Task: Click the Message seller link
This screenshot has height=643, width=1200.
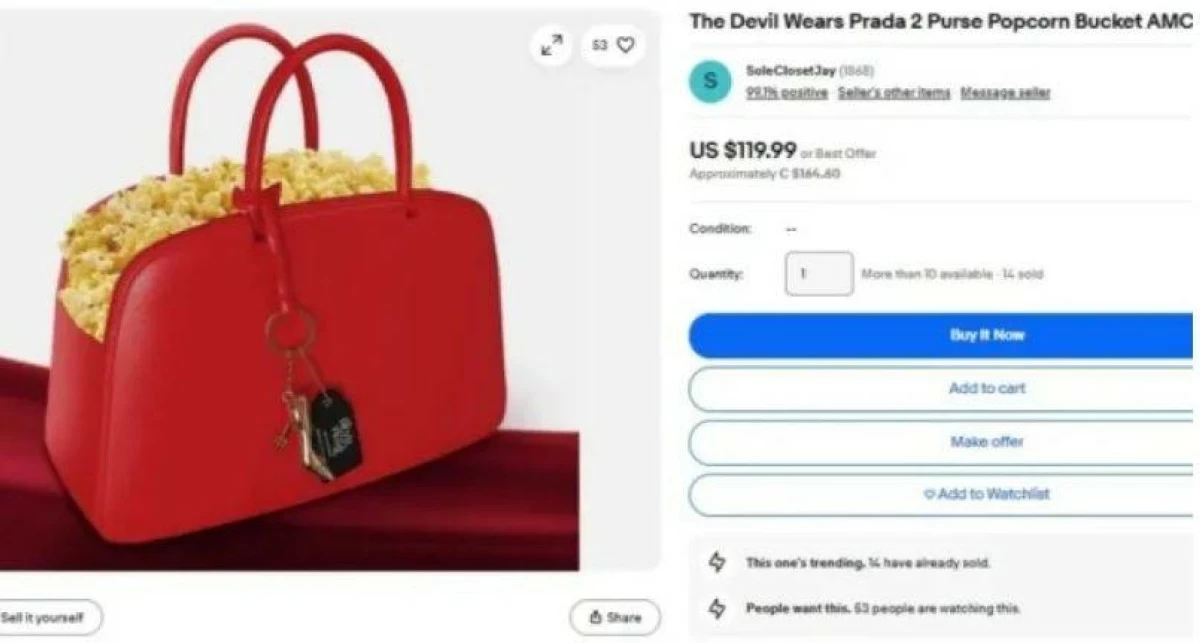Action: 1005,92
